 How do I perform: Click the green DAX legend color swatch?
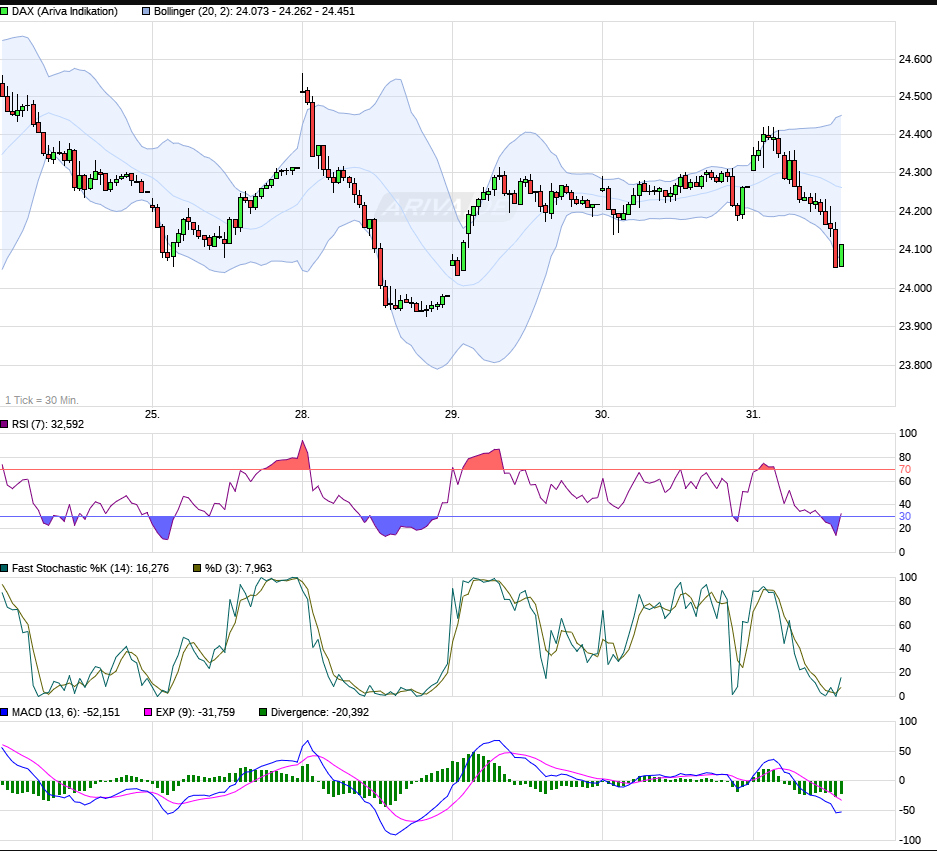(x=4, y=11)
